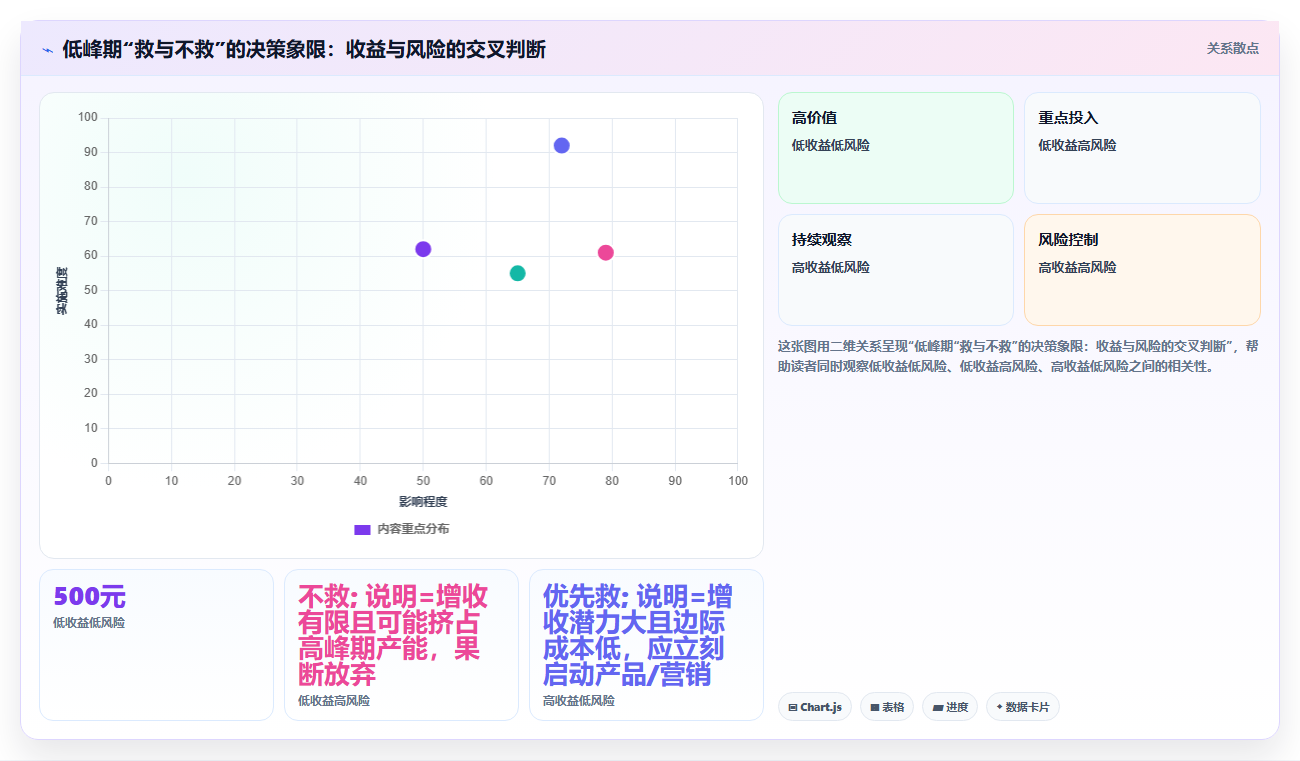Click the 数据卡片 tag
The height and width of the screenshot is (761, 1300).
(1023, 707)
